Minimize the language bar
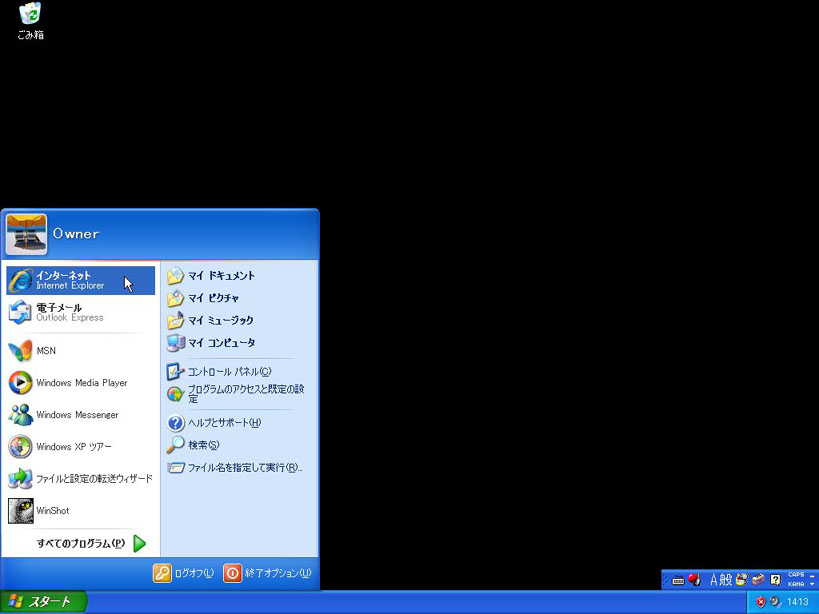This screenshot has width=819, height=614. click(812, 575)
